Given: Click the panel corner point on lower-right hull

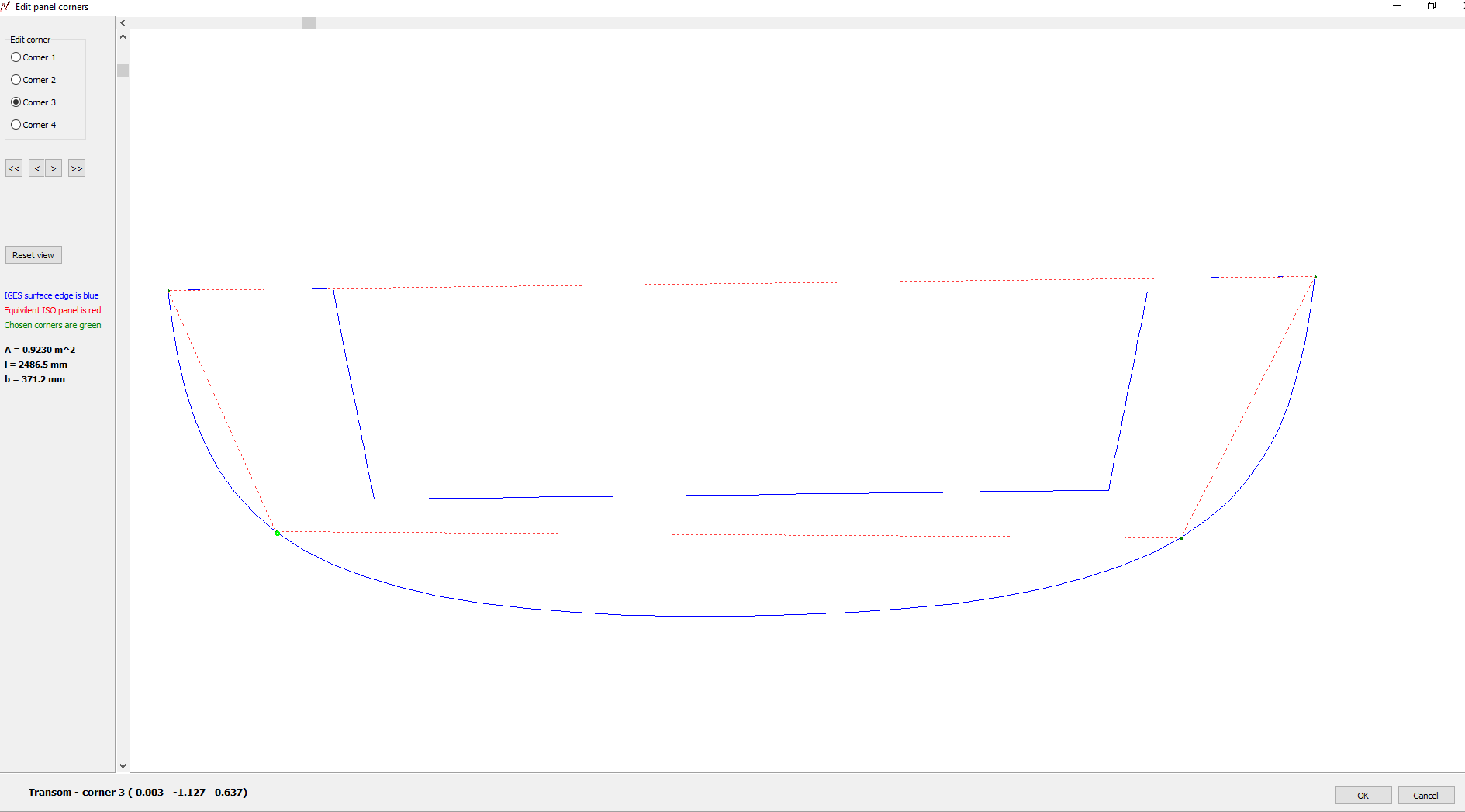Looking at the screenshot, I should click(1181, 537).
